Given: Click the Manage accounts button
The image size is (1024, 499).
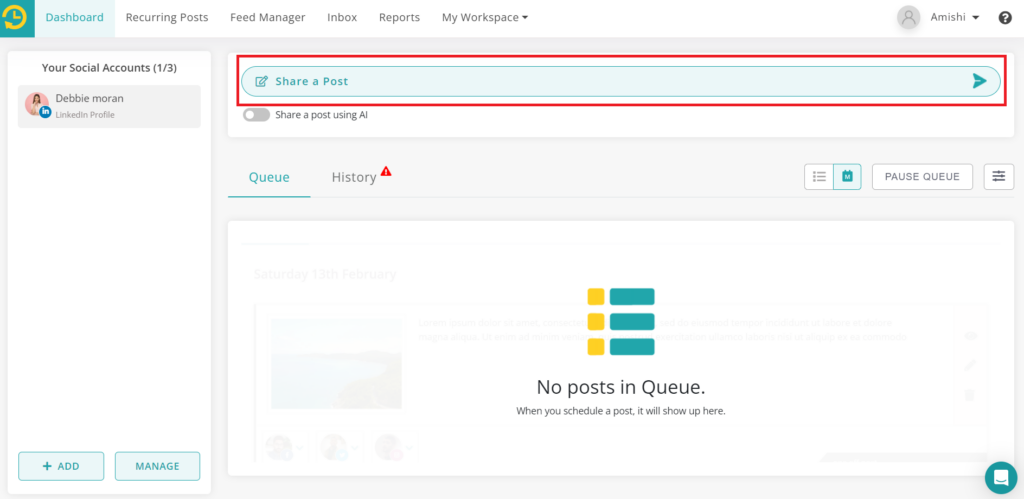Looking at the screenshot, I should pos(157,466).
